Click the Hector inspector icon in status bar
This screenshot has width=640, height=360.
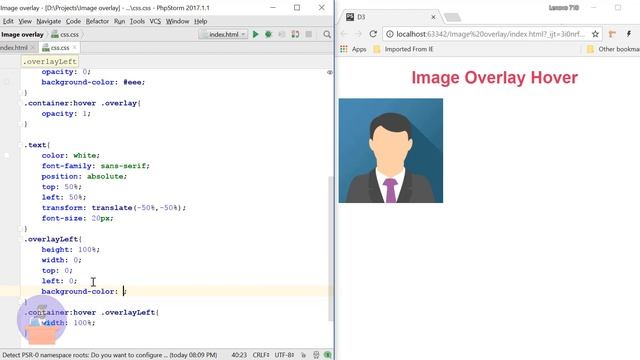pyautogui.click(x=316, y=355)
